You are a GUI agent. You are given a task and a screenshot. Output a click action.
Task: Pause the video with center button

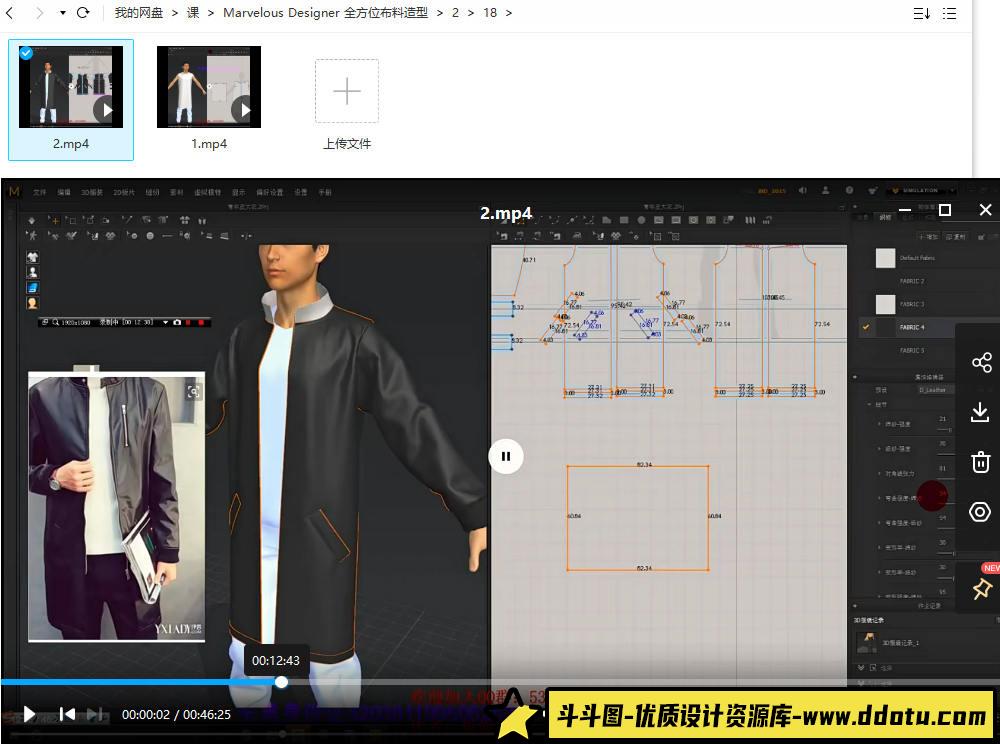506,457
